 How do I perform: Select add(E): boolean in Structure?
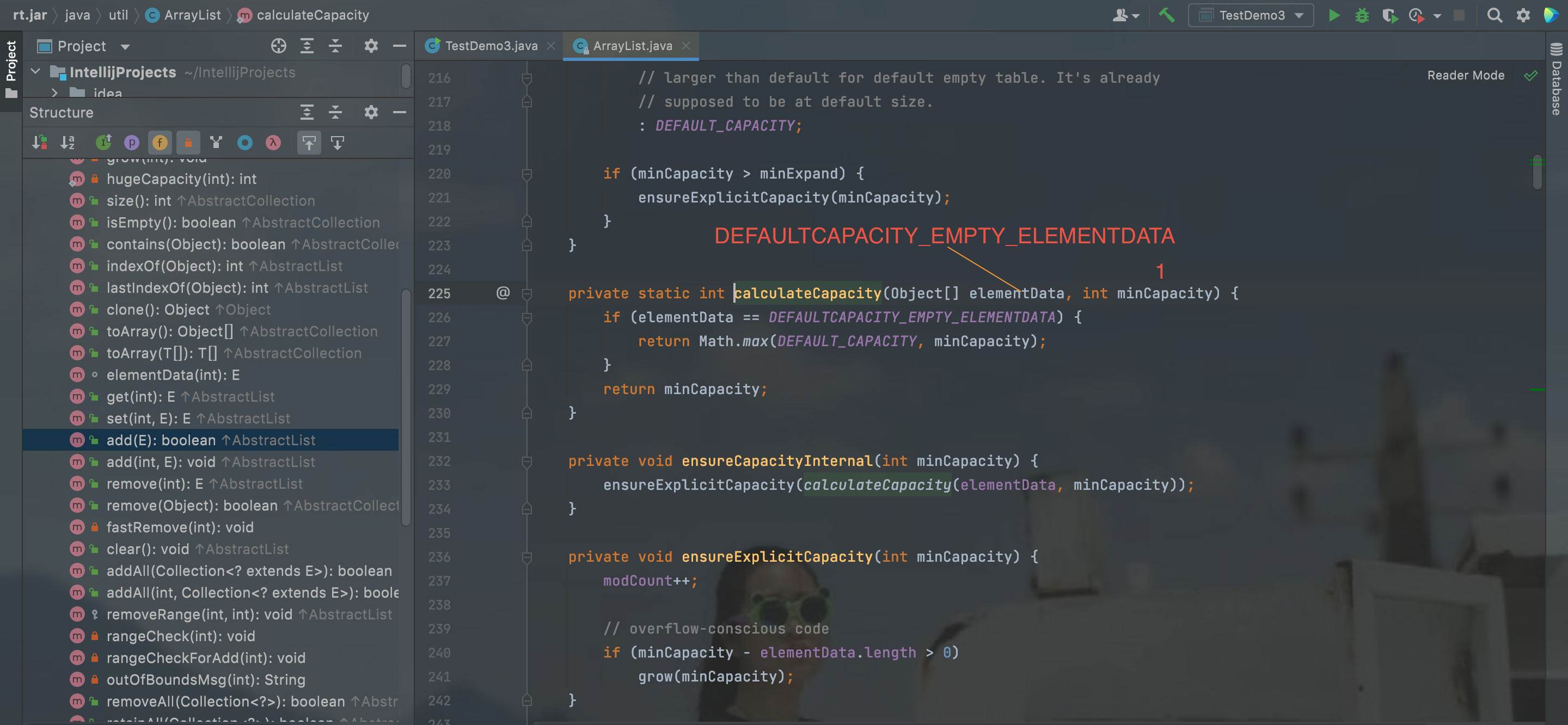[x=211, y=440]
